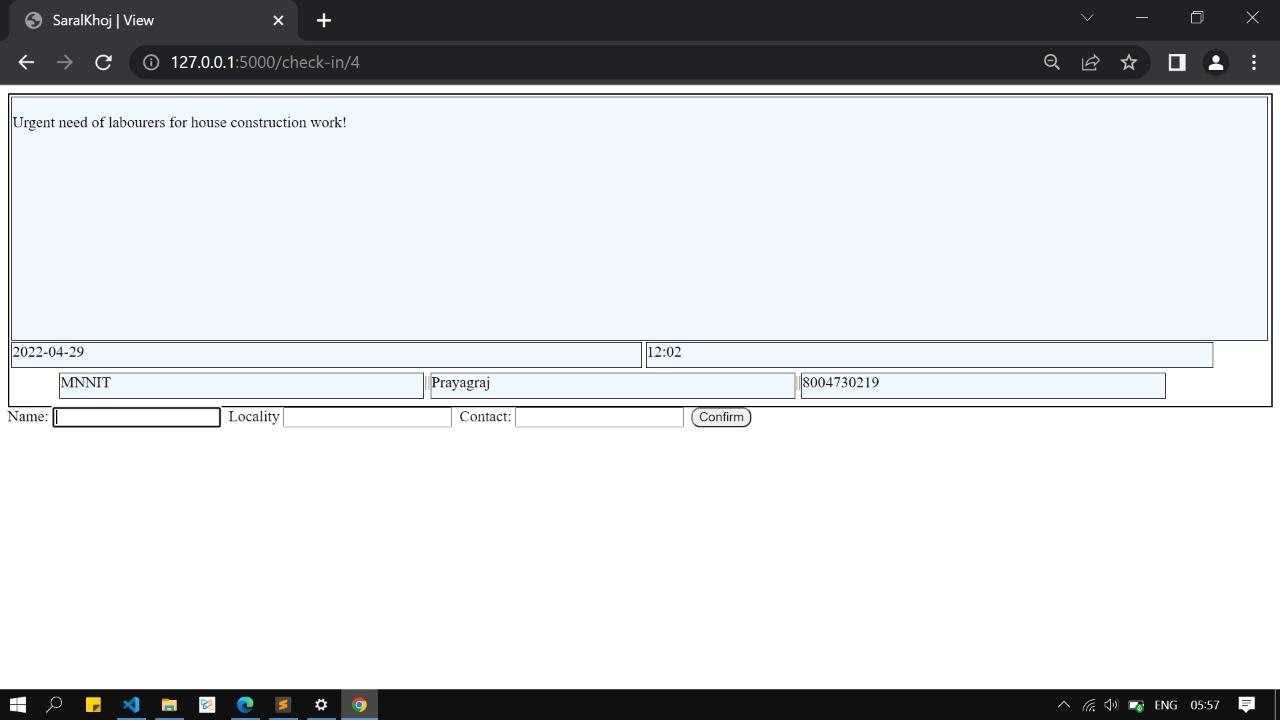This screenshot has width=1280, height=720.
Task: Open the zoom magnifier icon in address bar
Action: coord(1052,62)
